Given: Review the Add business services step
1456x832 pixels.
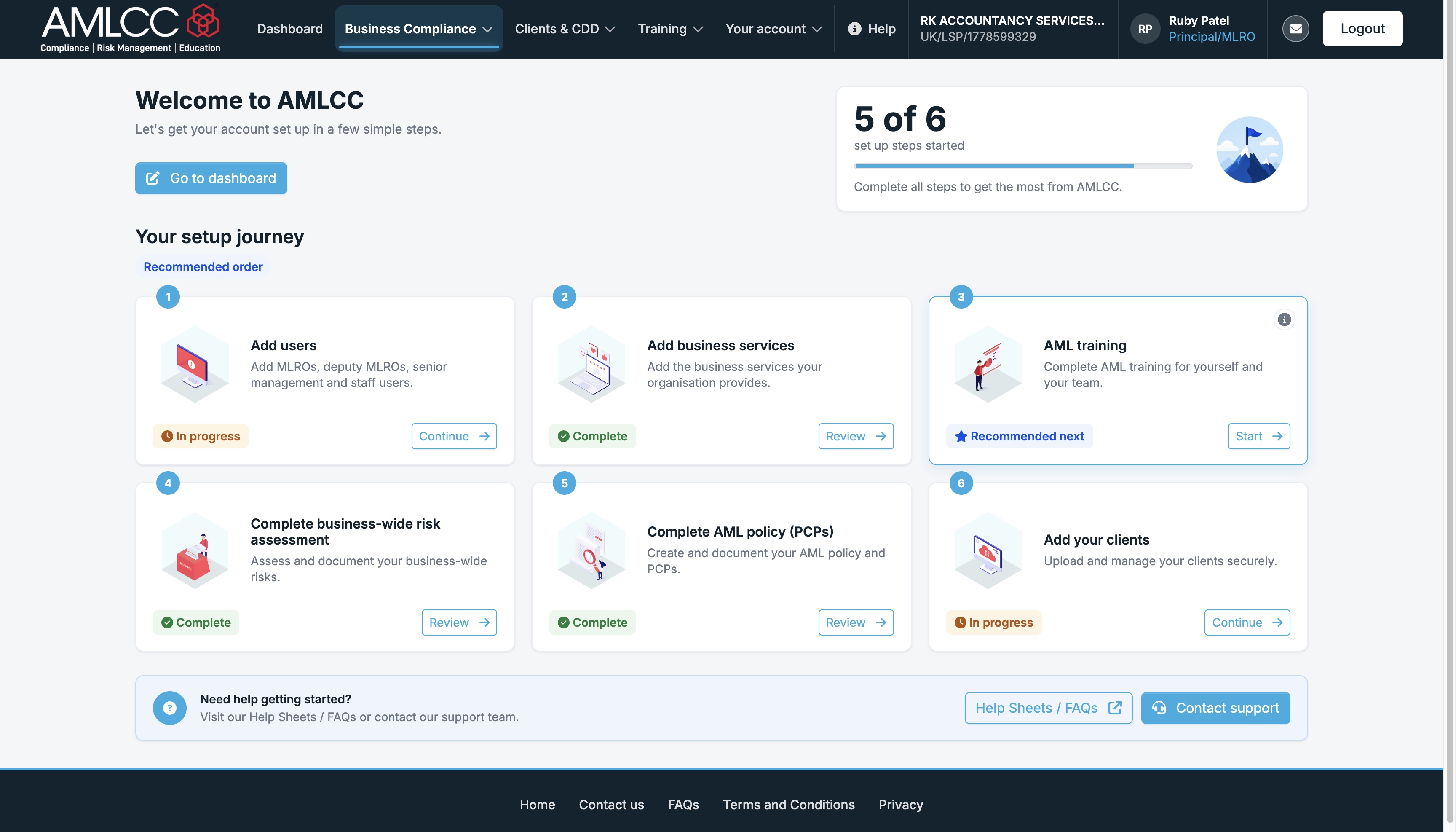Looking at the screenshot, I should 856,437.
